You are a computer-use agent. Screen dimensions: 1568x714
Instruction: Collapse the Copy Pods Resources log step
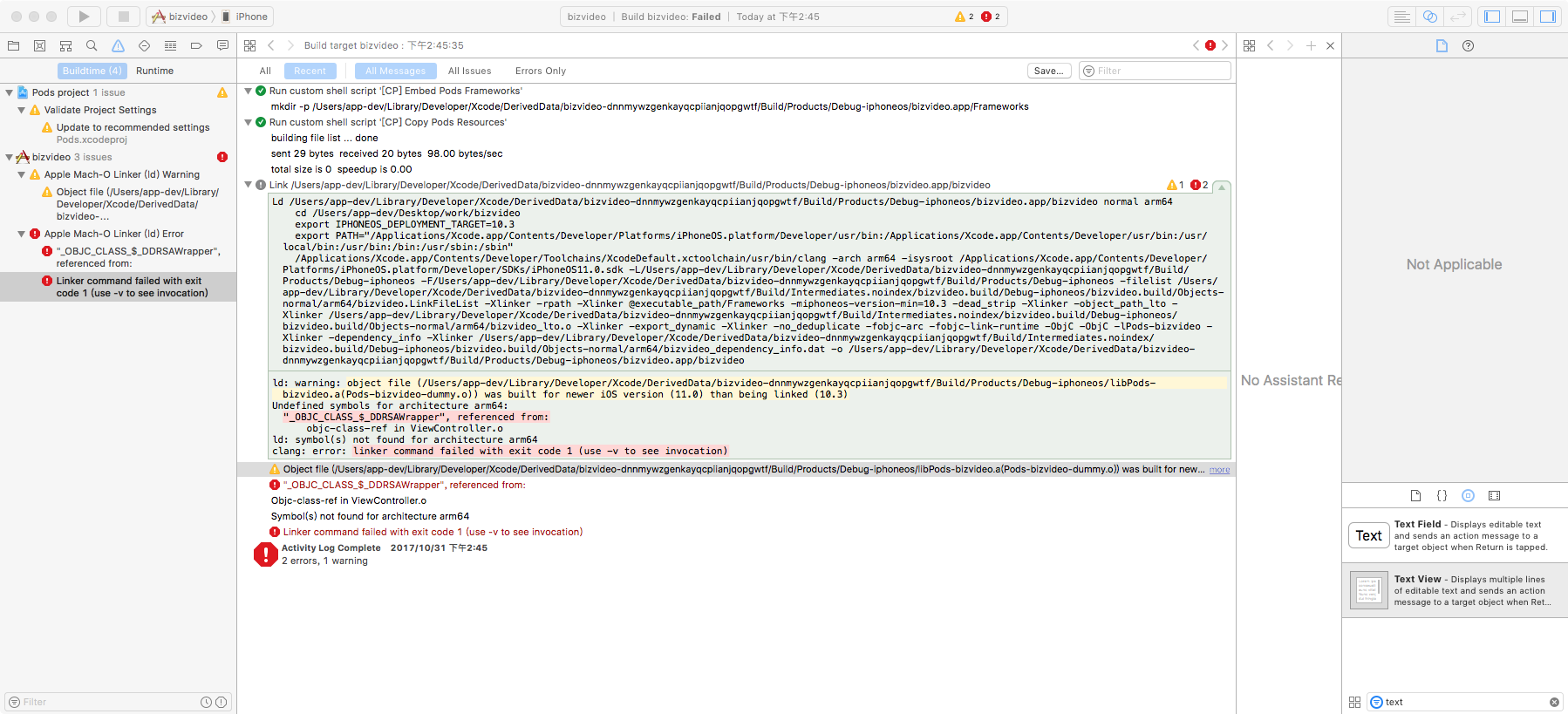[x=248, y=122]
